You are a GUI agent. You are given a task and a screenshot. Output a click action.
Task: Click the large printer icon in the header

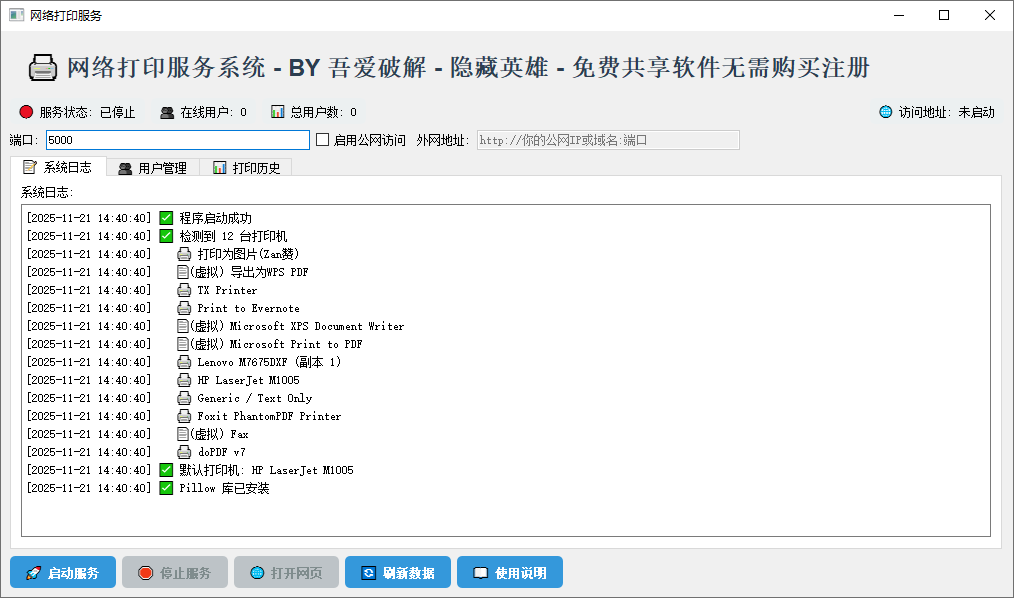tap(43, 68)
